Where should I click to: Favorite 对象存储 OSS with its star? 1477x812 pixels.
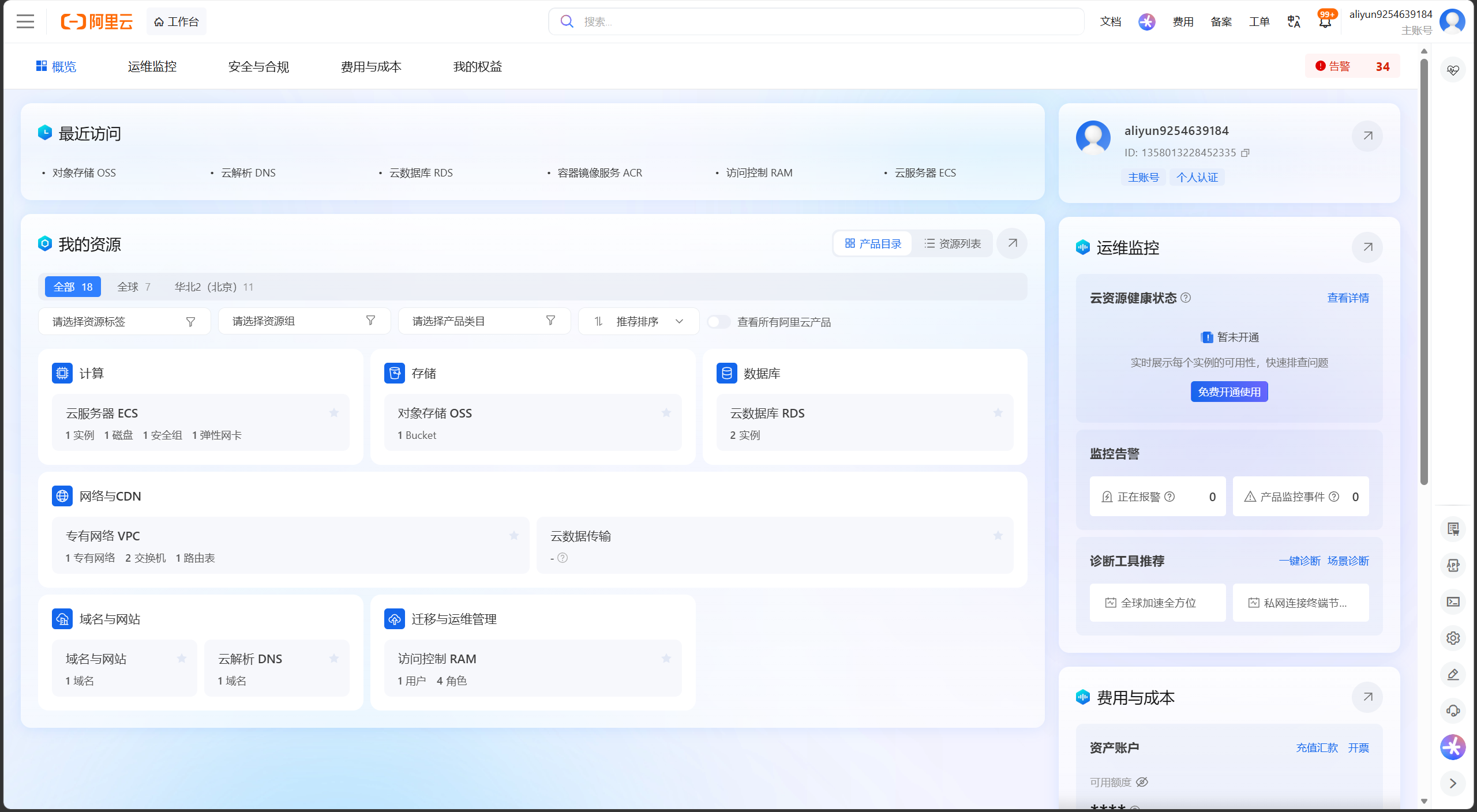pos(666,413)
